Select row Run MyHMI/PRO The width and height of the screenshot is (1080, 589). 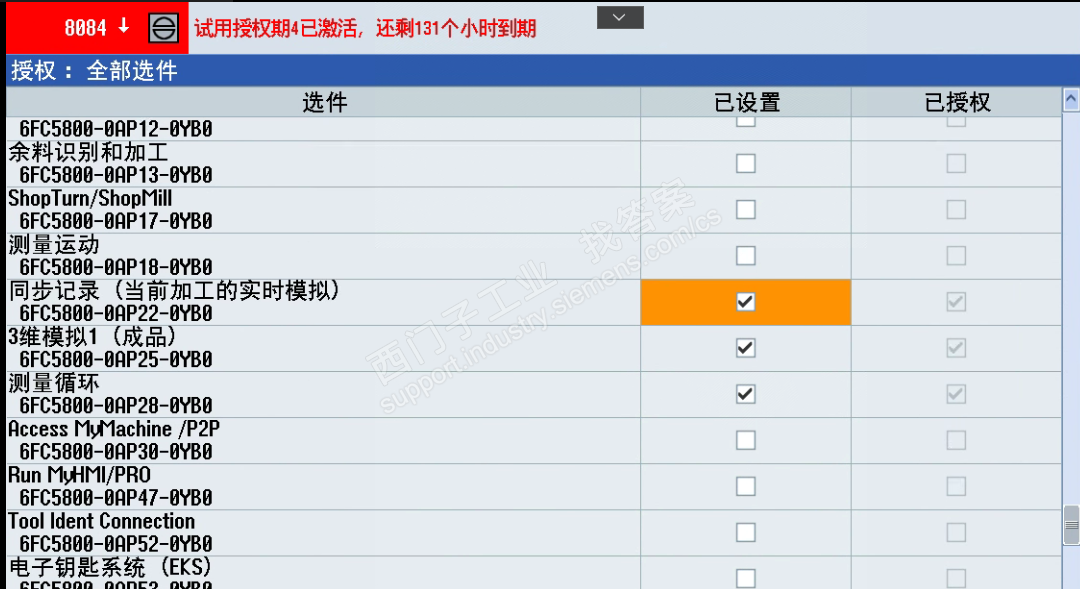[534, 487]
